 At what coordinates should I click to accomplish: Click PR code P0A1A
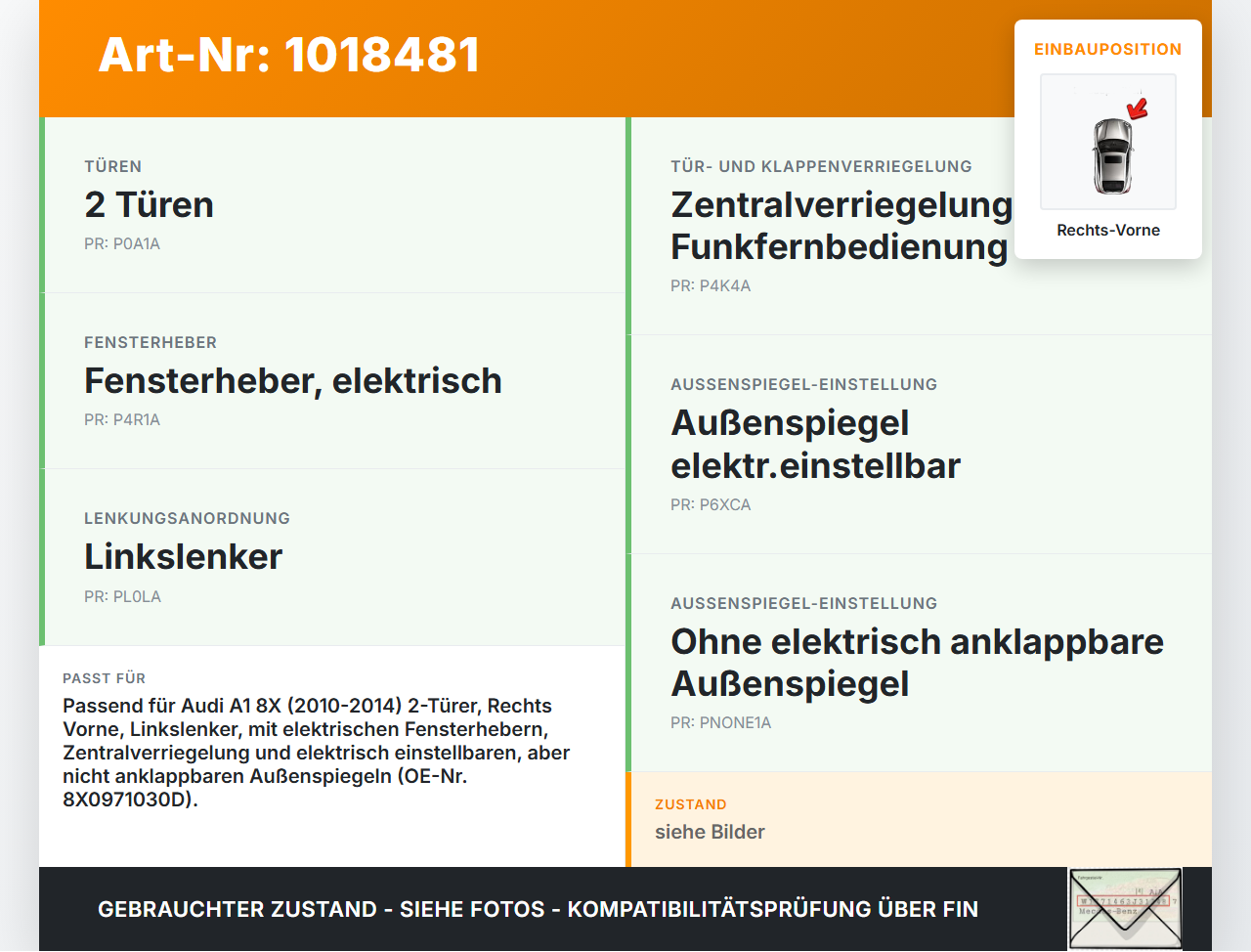[122, 244]
